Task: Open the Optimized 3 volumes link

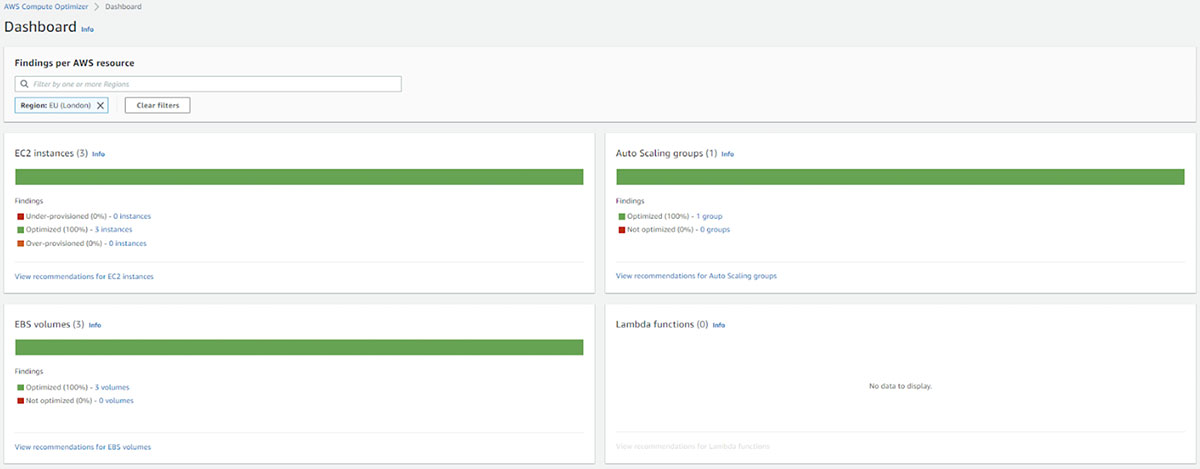Action: point(112,387)
